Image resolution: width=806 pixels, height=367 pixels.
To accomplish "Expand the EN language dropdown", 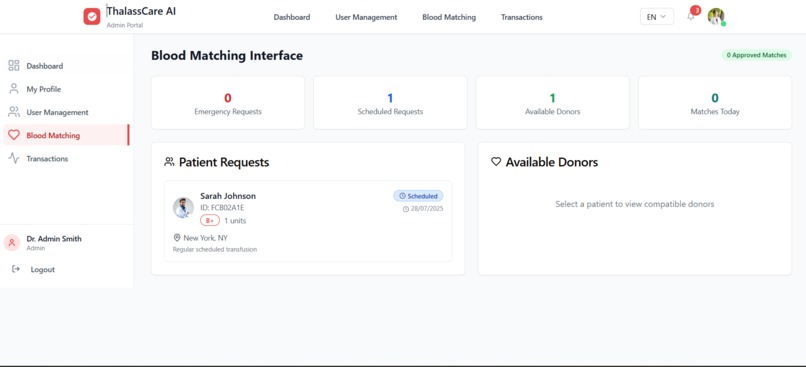I will tap(656, 16).
